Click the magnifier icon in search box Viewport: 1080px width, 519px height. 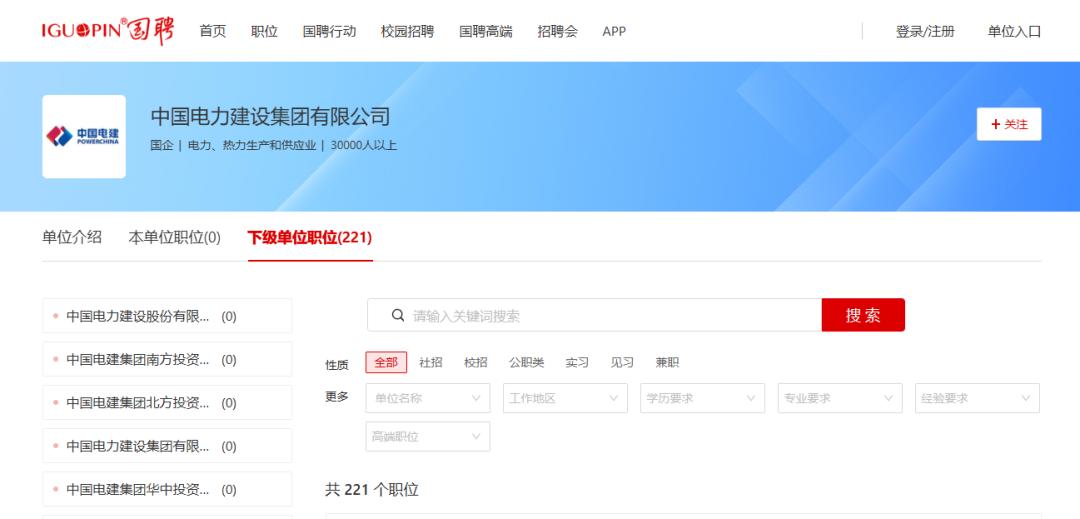tap(397, 315)
